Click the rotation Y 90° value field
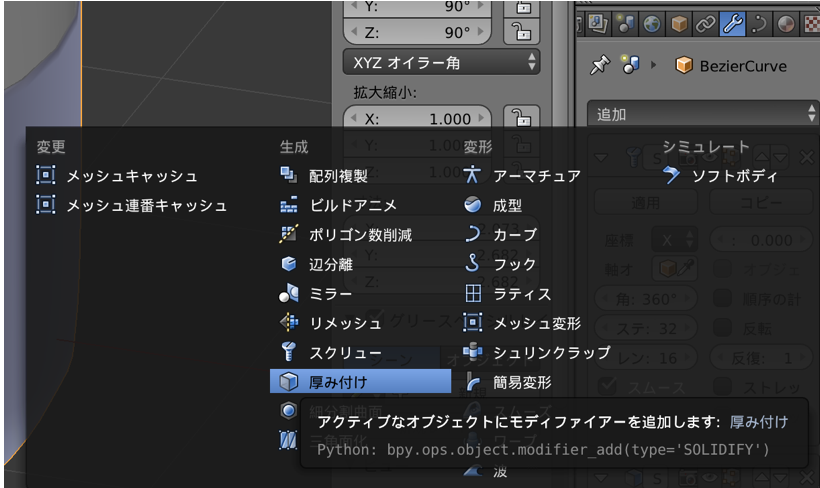The width and height of the screenshot is (820, 488). (x=417, y=7)
